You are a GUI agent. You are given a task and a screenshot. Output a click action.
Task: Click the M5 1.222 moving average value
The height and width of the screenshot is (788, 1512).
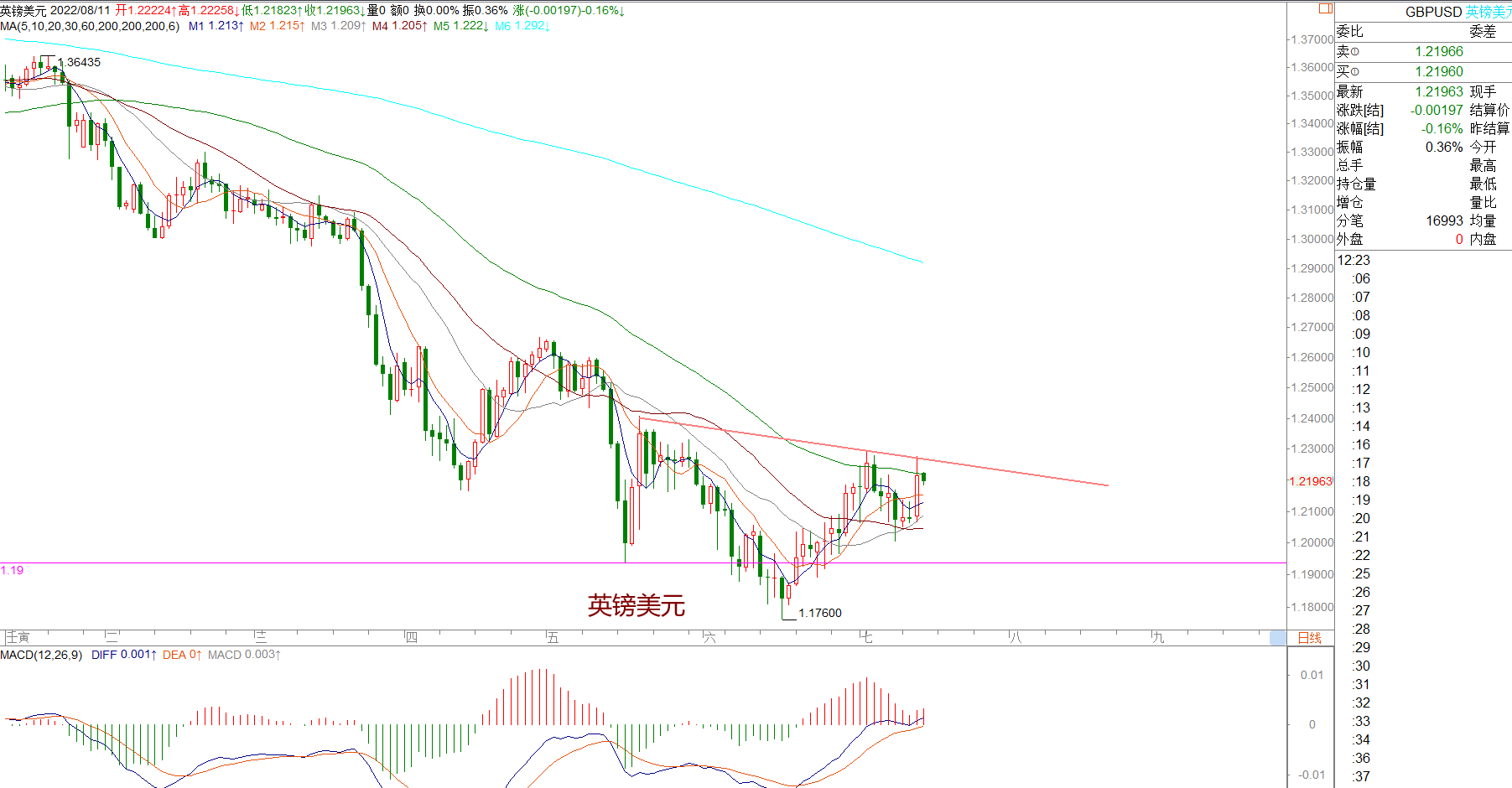(x=461, y=26)
